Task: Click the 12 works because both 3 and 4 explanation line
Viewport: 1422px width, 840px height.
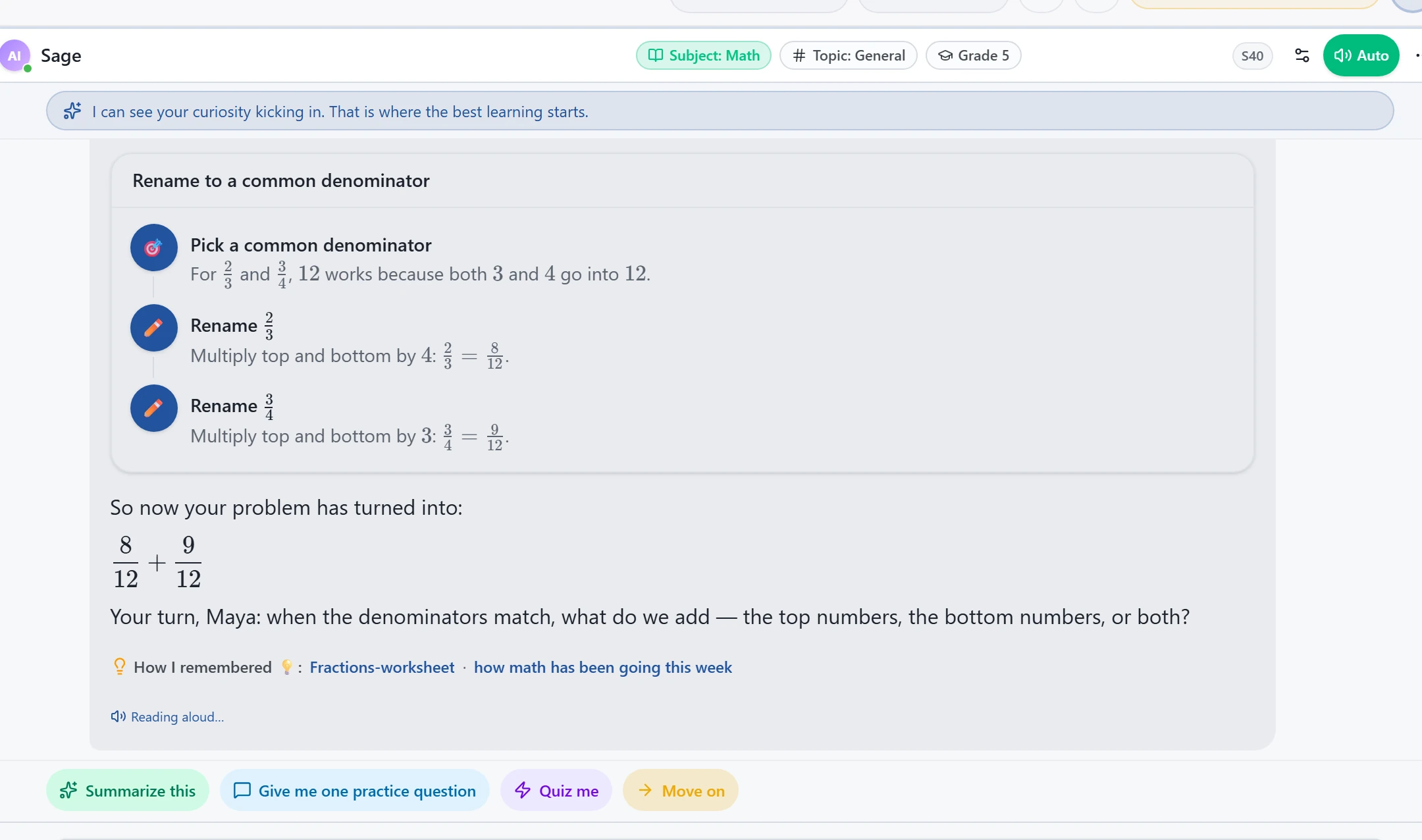Action: point(420,273)
